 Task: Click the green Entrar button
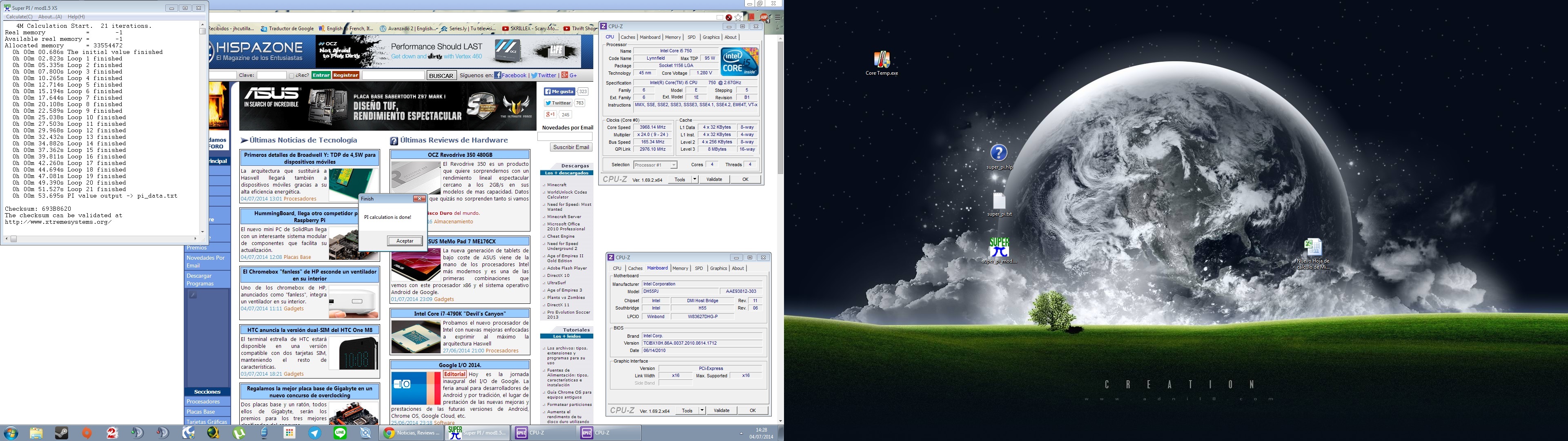point(321,76)
